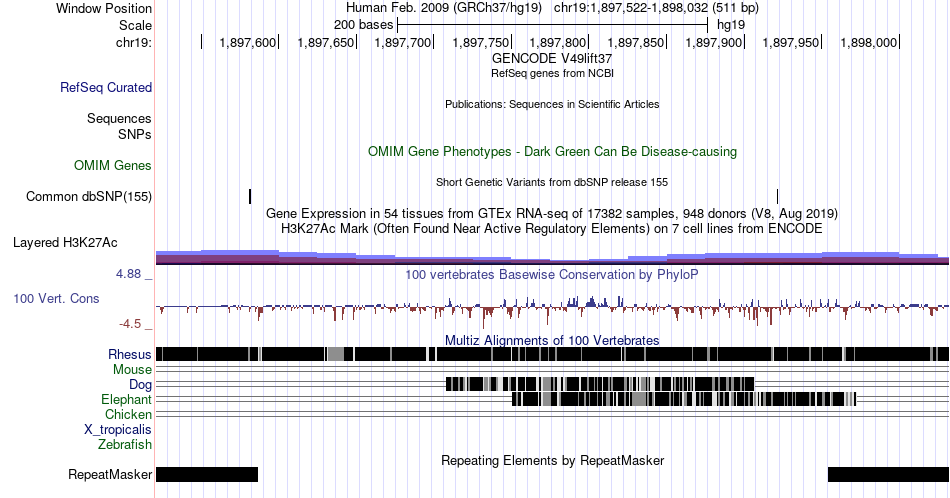Screen dimensions: 950x498
Task: Click the RefSeq Curated track label
Action: pos(105,87)
